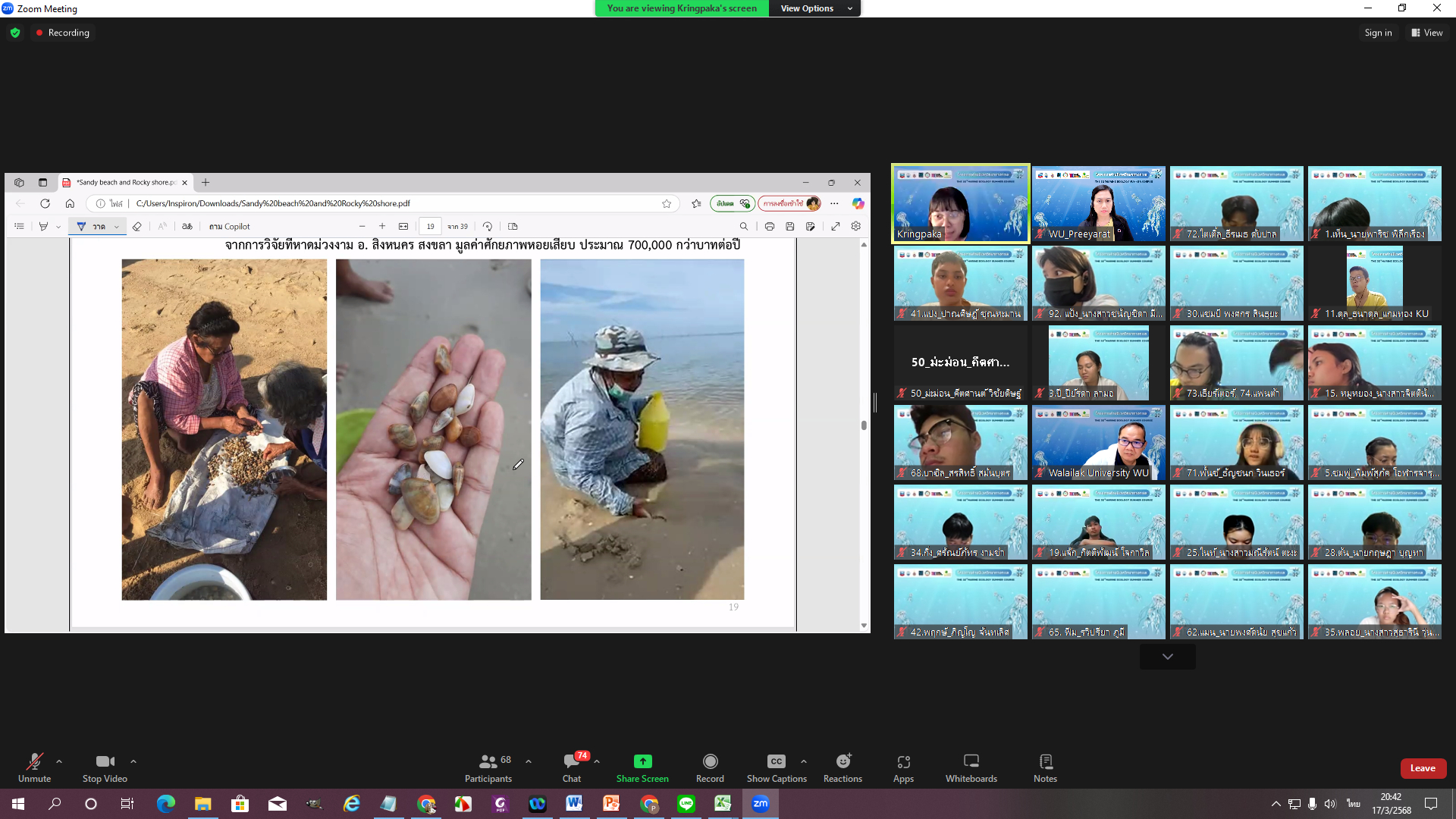Screen dimensions: 1456x819
Task: Toggle Stop Video camera
Action: (105, 766)
